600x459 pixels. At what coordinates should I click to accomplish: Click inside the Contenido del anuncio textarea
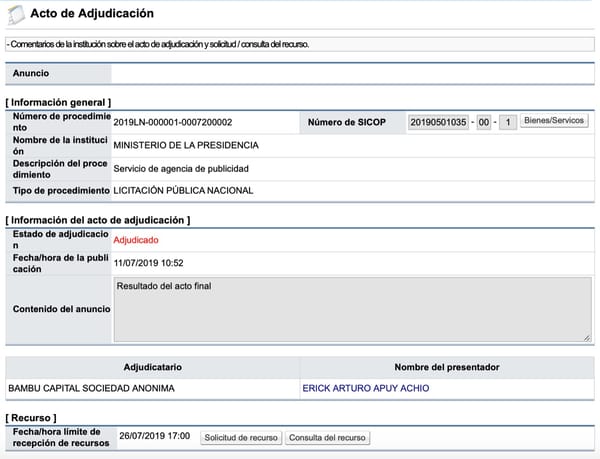coord(352,309)
